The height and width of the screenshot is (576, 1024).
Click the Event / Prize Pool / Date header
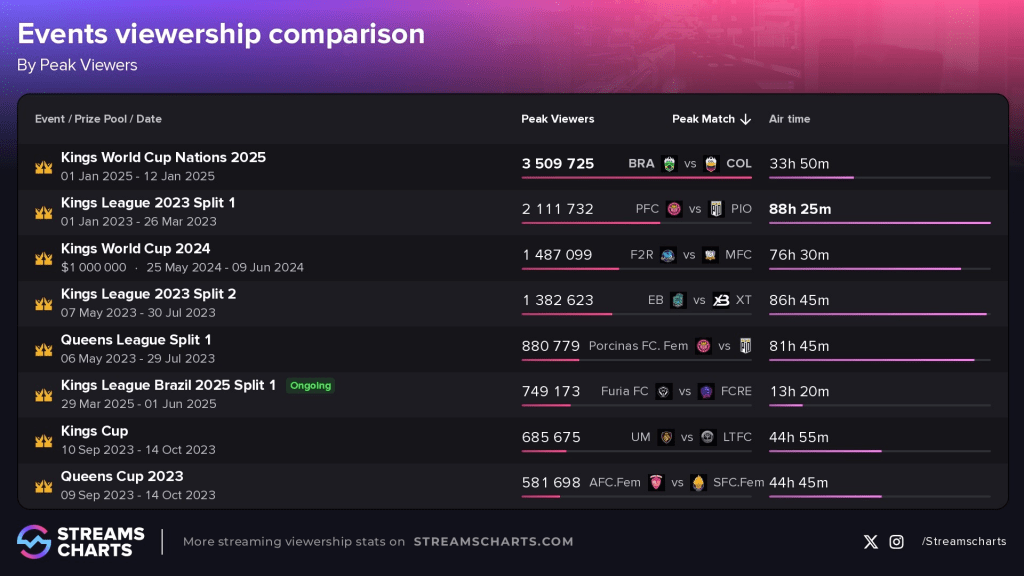click(98, 119)
